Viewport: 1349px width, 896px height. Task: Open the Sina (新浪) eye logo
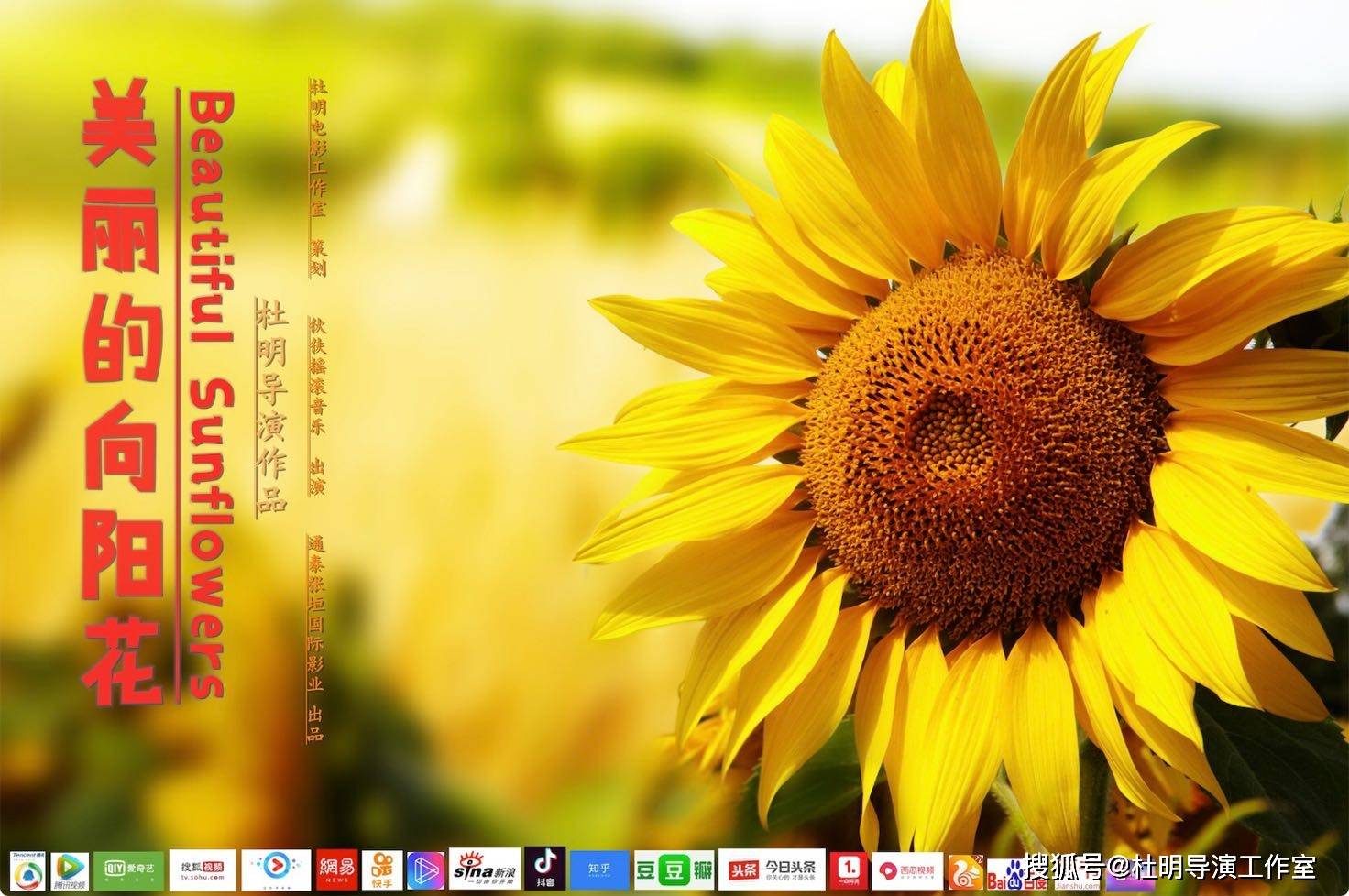coord(486,870)
